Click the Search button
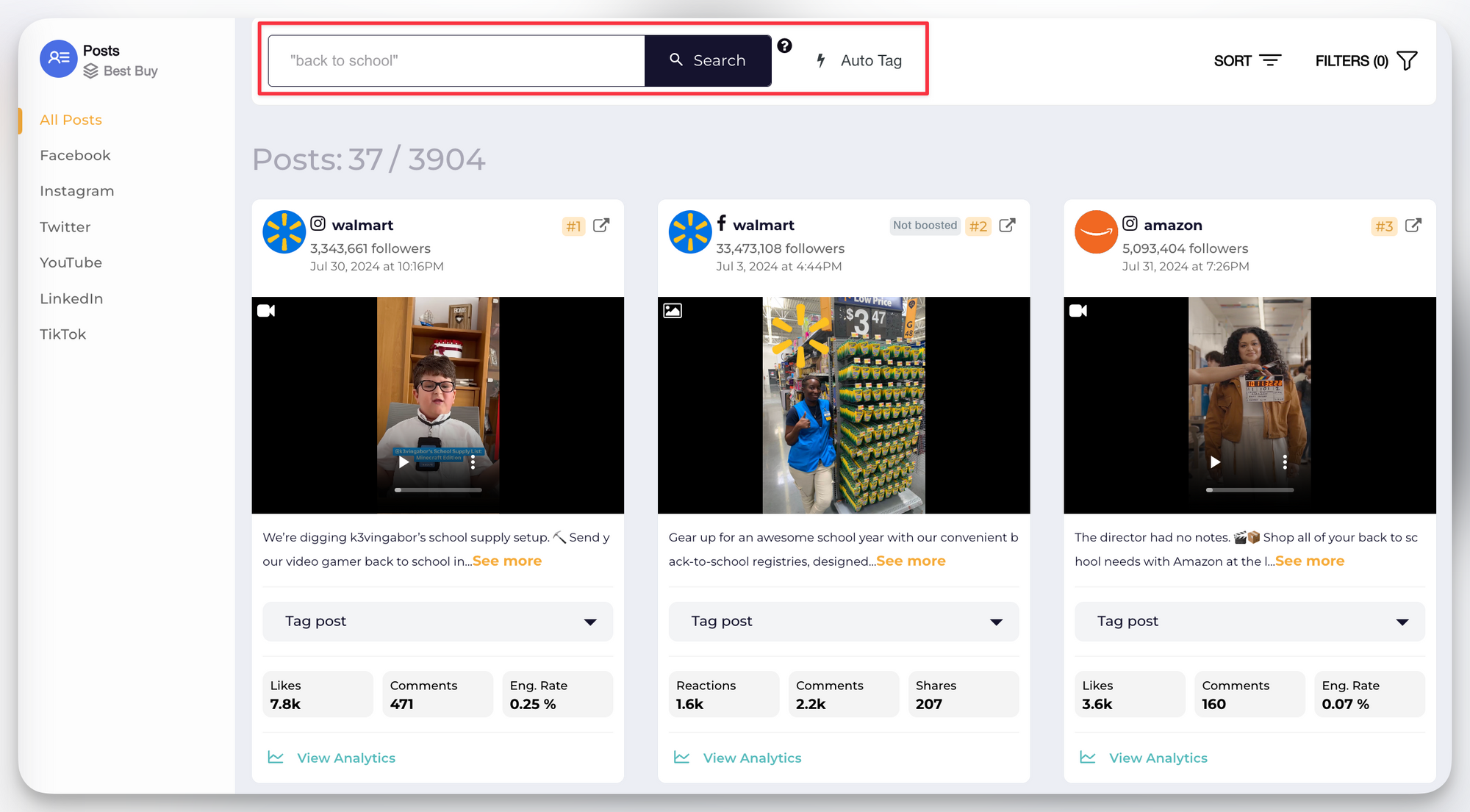Image resolution: width=1470 pixels, height=812 pixels. tap(708, 60)
